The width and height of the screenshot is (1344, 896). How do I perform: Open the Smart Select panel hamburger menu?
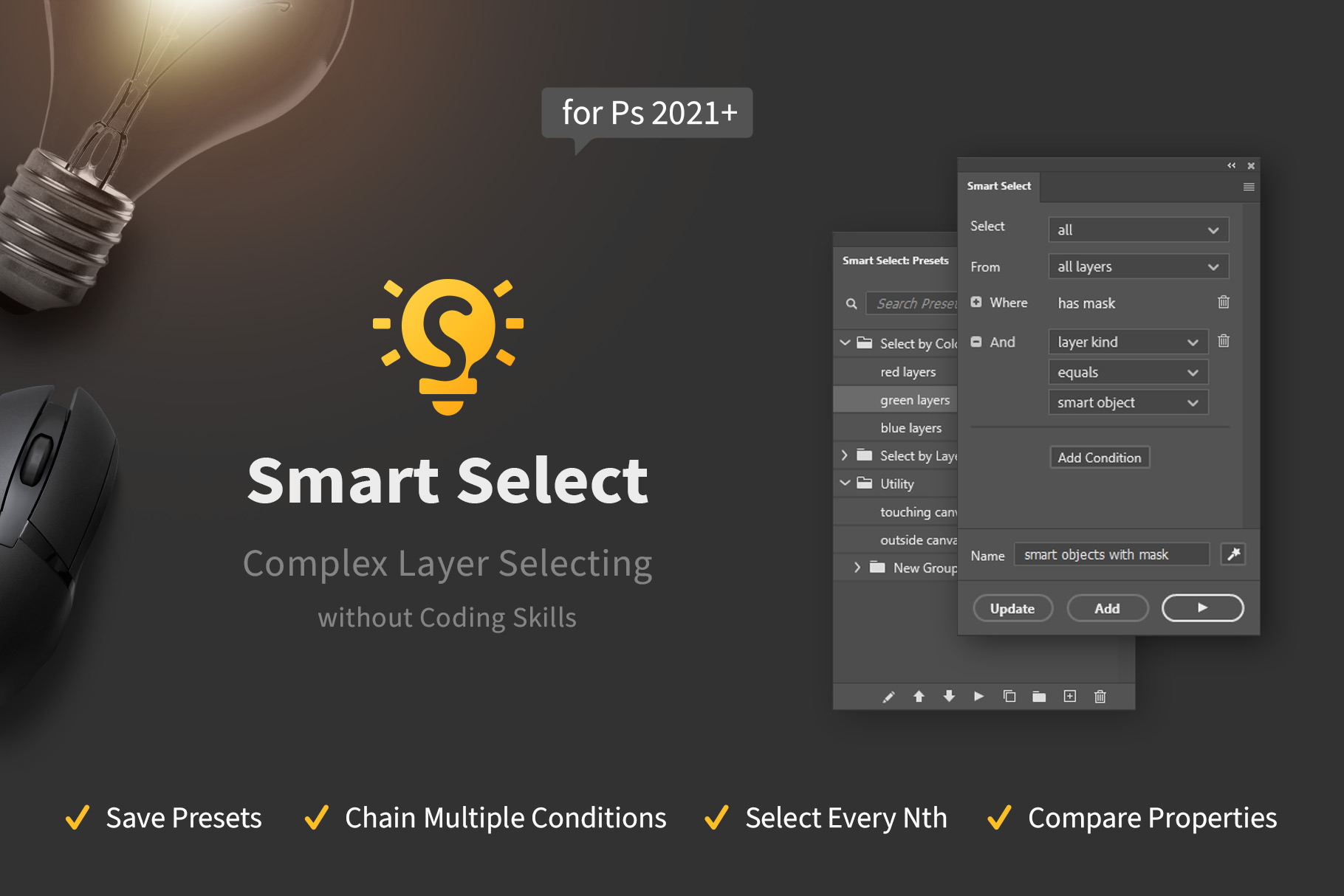[1249, 187]
